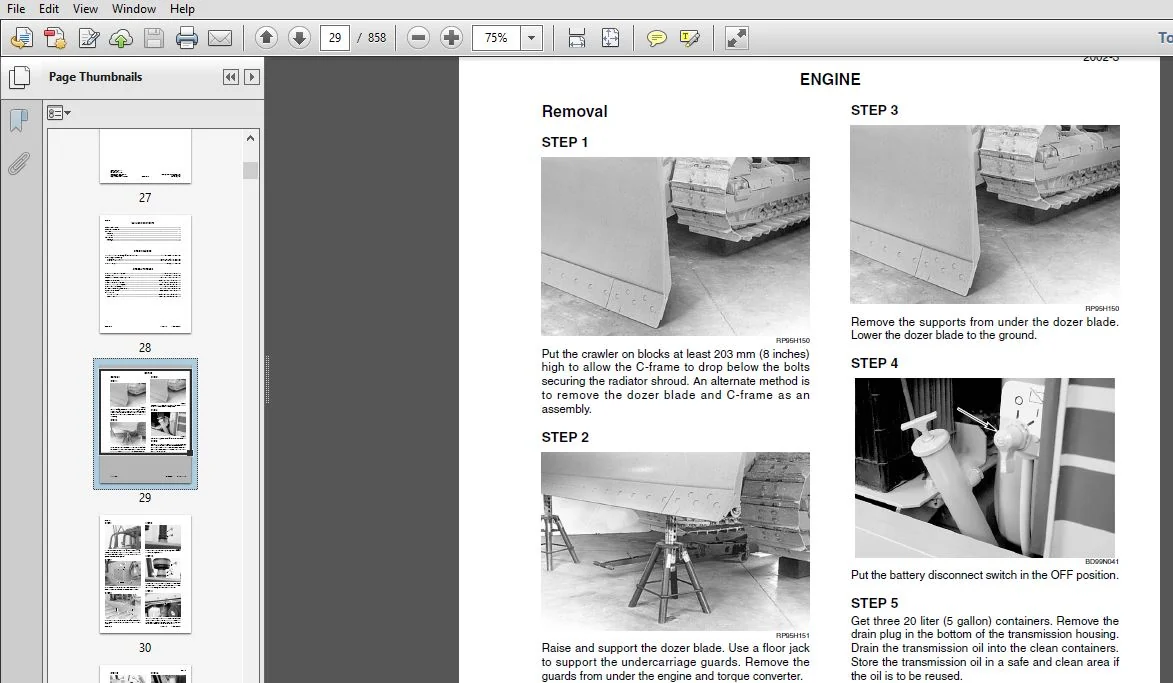The height and width of the screenshot is (683, 1173).
Task: Zoom out with the minus button
Action: pos(418,37)
